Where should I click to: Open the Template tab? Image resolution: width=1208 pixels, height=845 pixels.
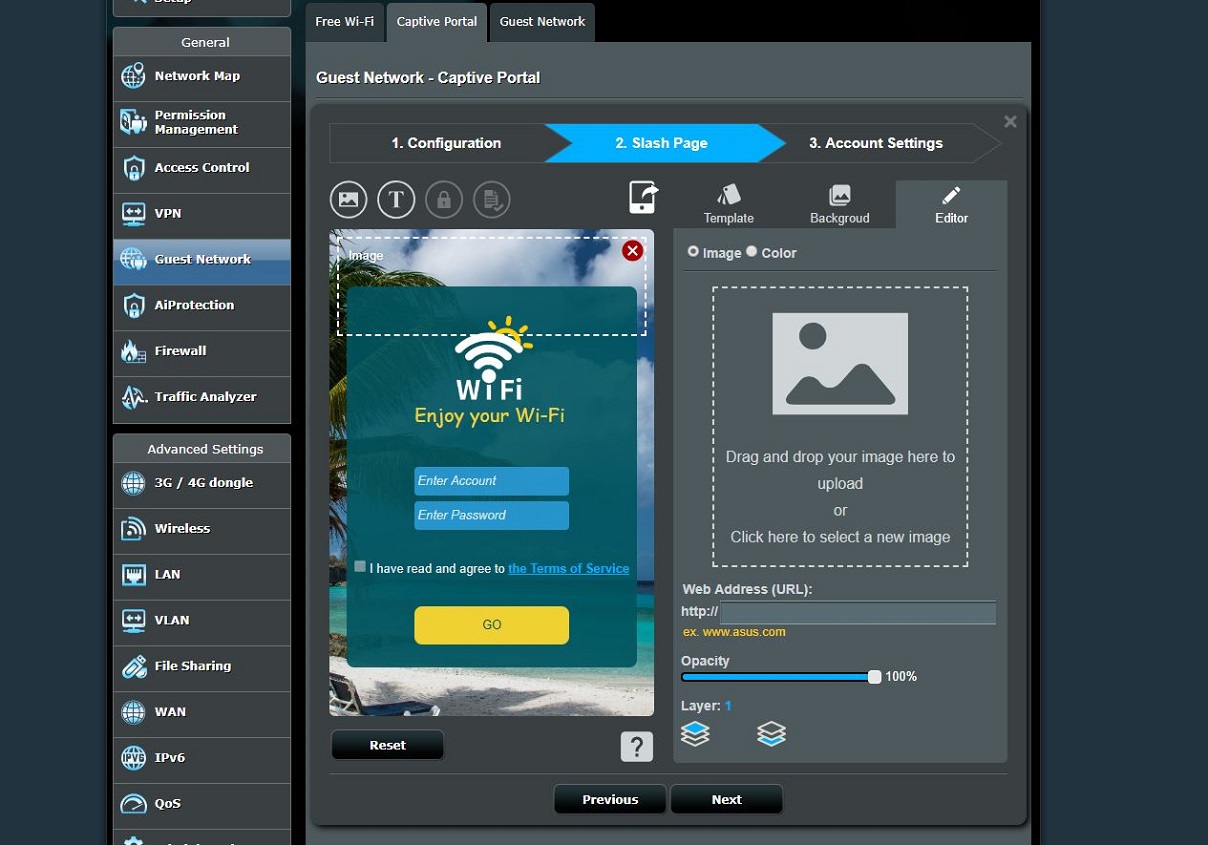[728, 204]
